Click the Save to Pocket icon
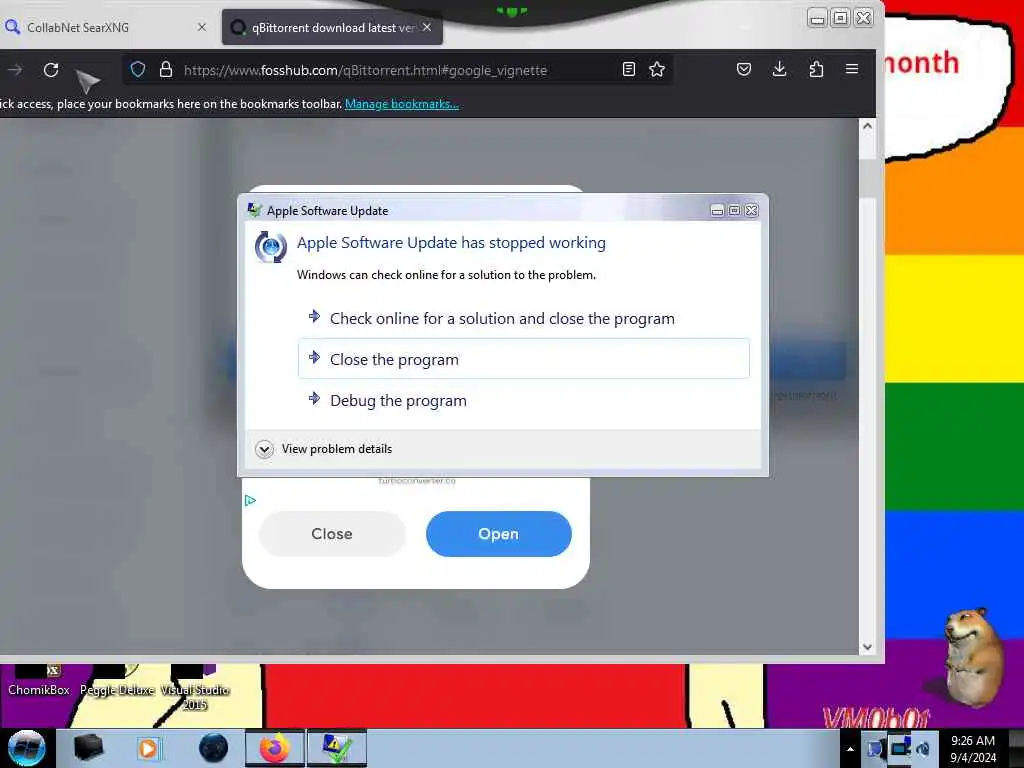 [x=744, y=69]
